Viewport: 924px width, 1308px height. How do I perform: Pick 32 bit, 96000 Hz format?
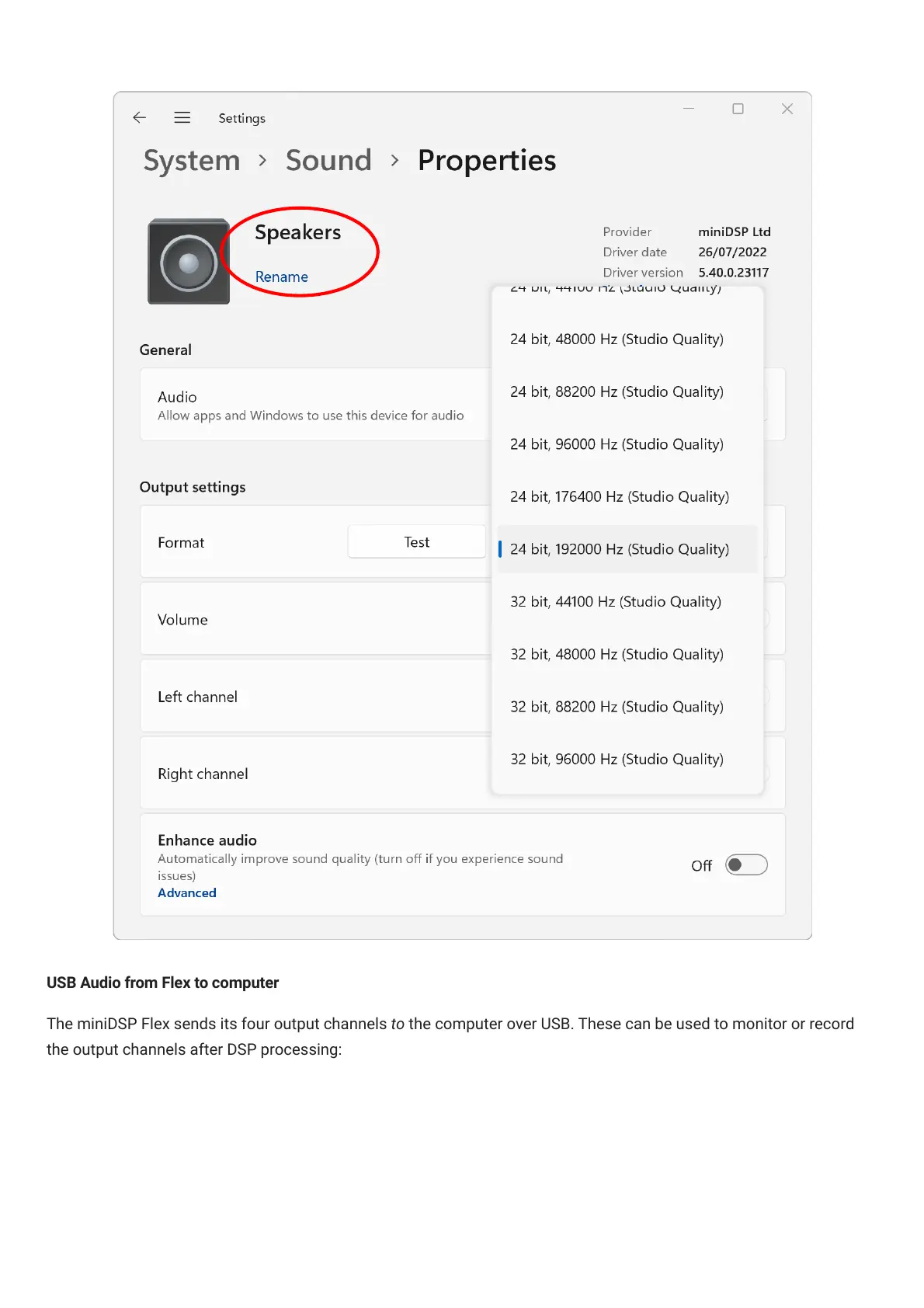point(617,759)
